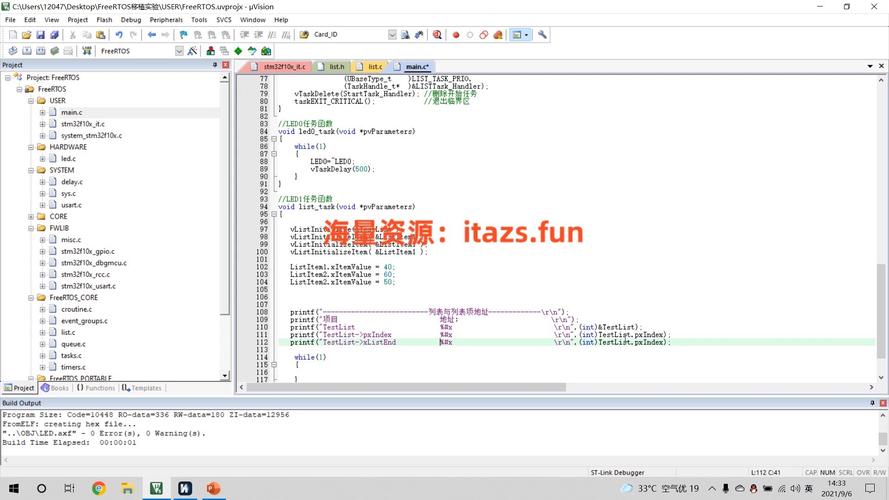
Task: Pin the Build Output panel
Action: 872,403
